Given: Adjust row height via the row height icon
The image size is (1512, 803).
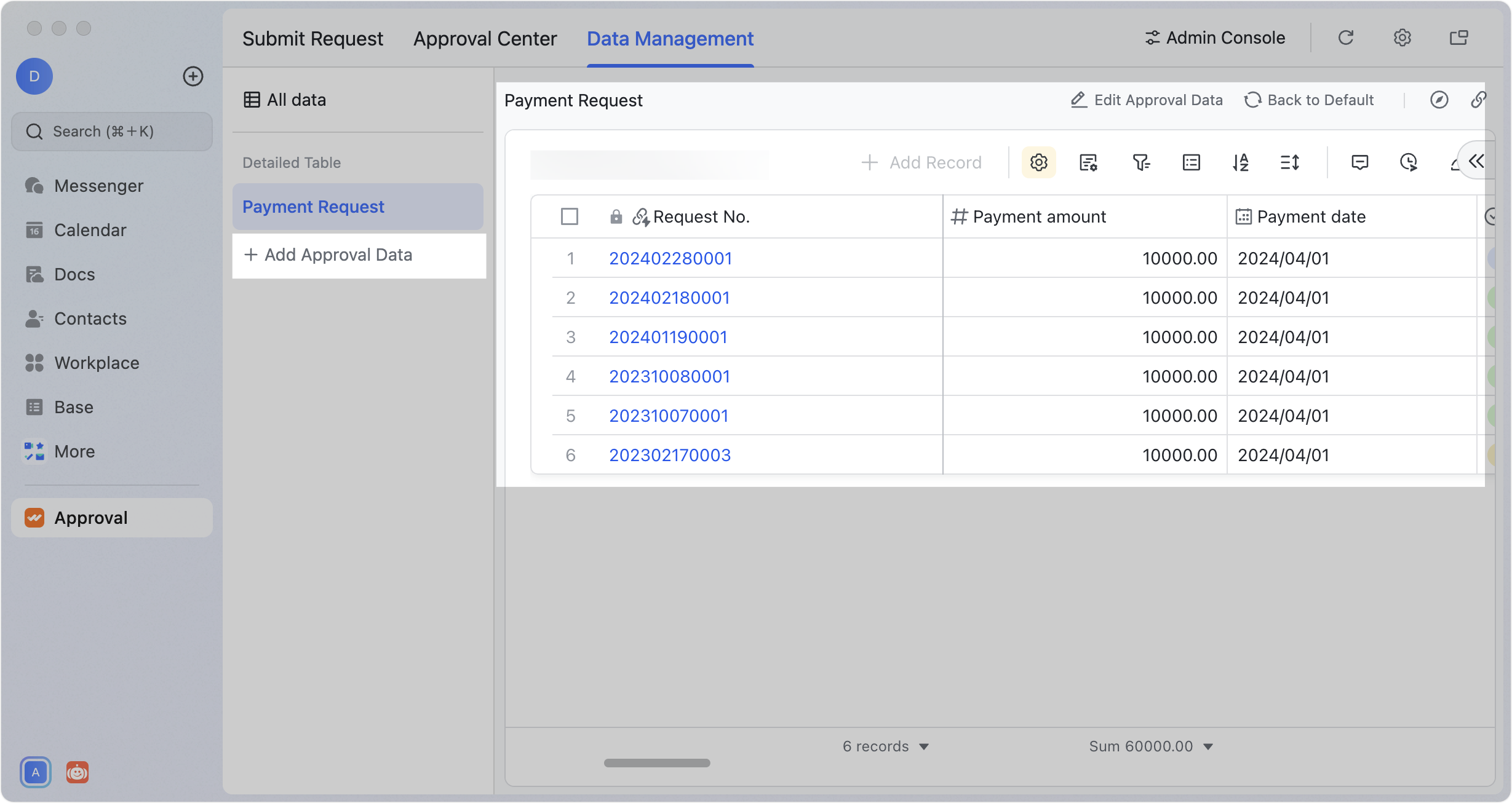Looking at the screenshot, I should click(1289, 162).
